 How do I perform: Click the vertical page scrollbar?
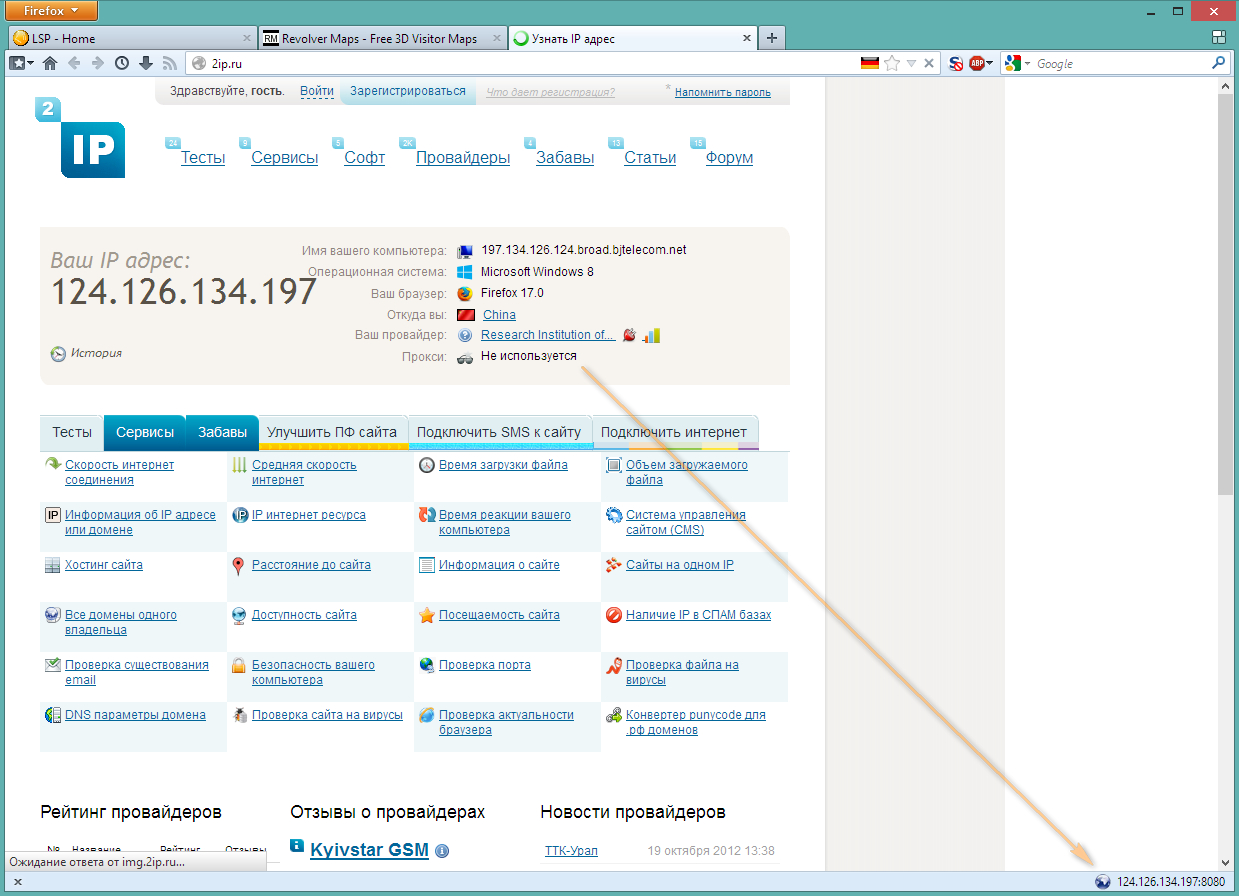(x=1226, y=295)
